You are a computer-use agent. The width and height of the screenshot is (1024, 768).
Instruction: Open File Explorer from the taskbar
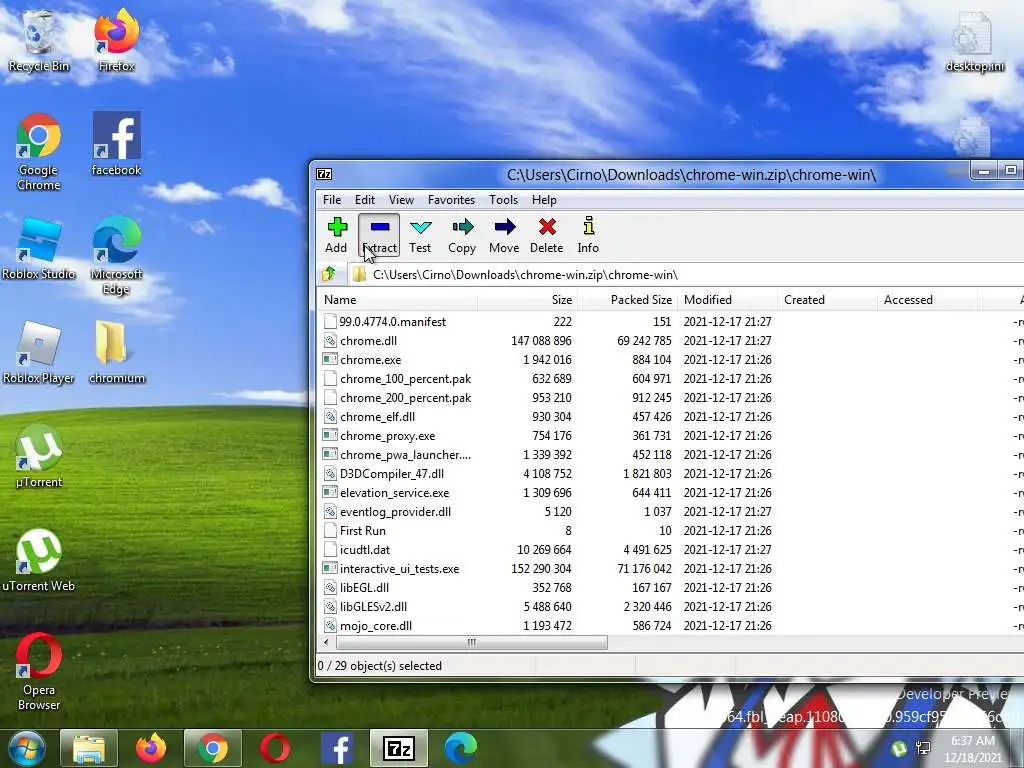pyautogui.click(x=89, y=748)
